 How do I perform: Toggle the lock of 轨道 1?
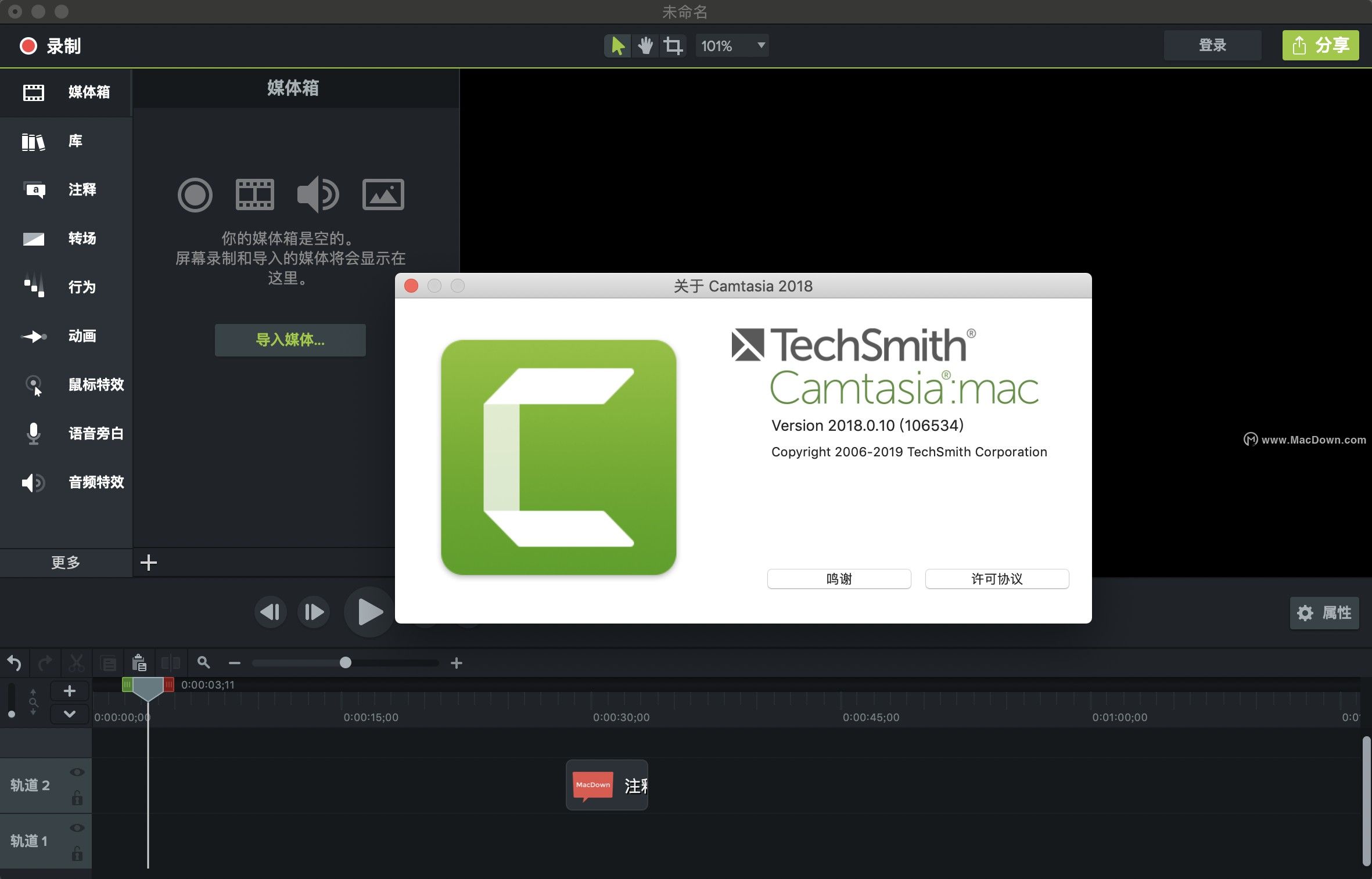coord(77,853)
